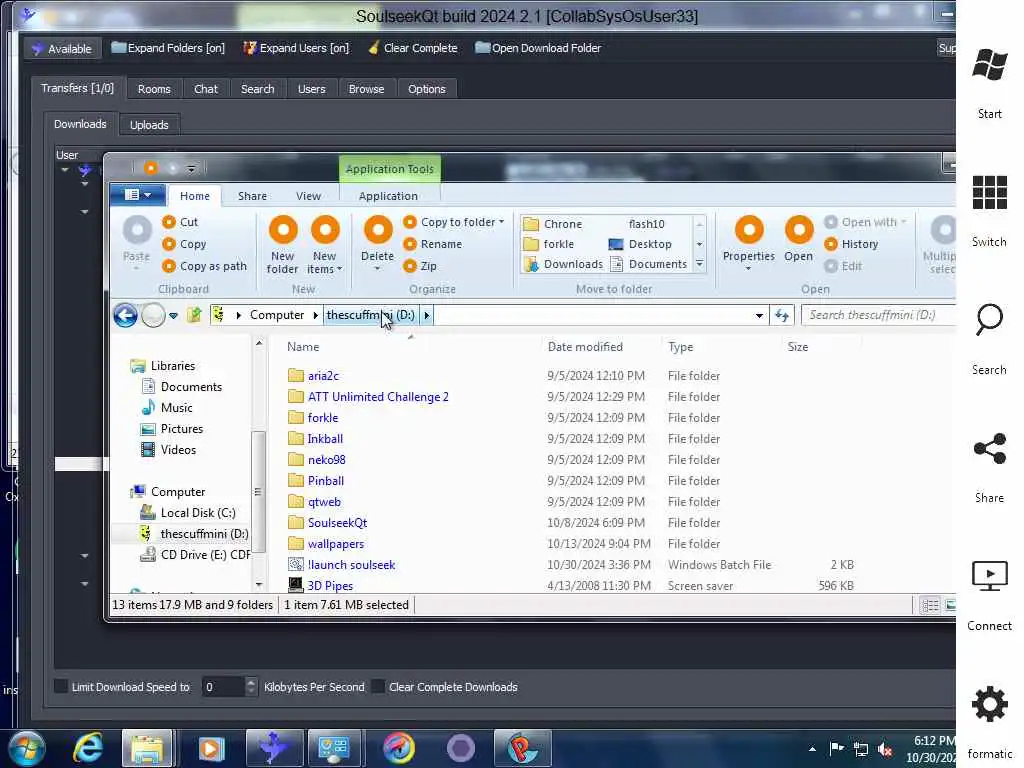
Task: Click the Soulseek bird taskbar icon
Action: click(x=274, y=748)
